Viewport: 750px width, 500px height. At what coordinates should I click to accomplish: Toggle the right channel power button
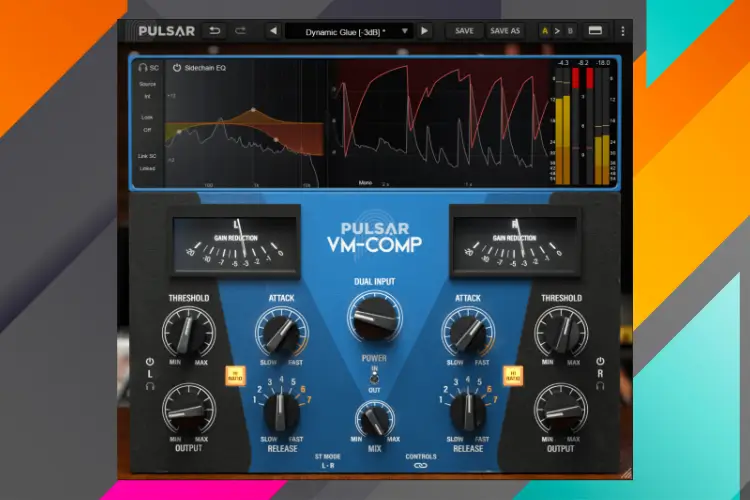coord(600,361)
